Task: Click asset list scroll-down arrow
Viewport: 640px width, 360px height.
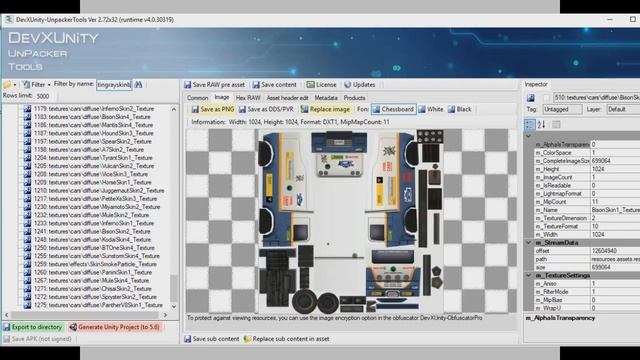Action: (x=174, y=306)
